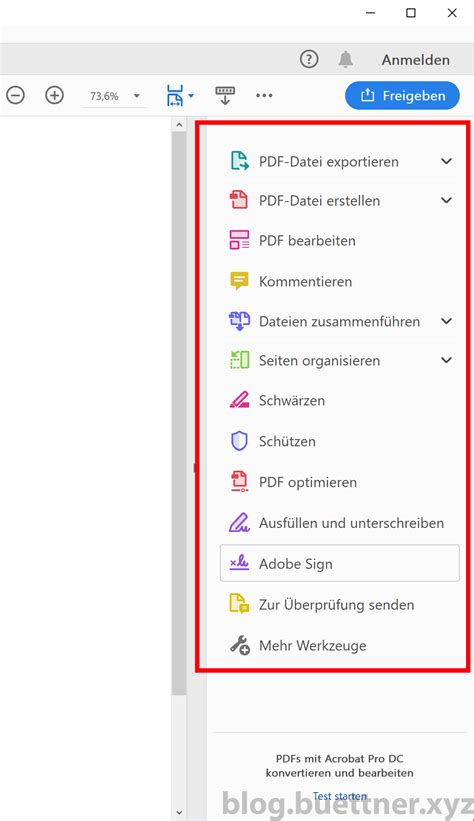
Task: Select the Adobe Sign tool entry
Action: (x=339, y=563)
